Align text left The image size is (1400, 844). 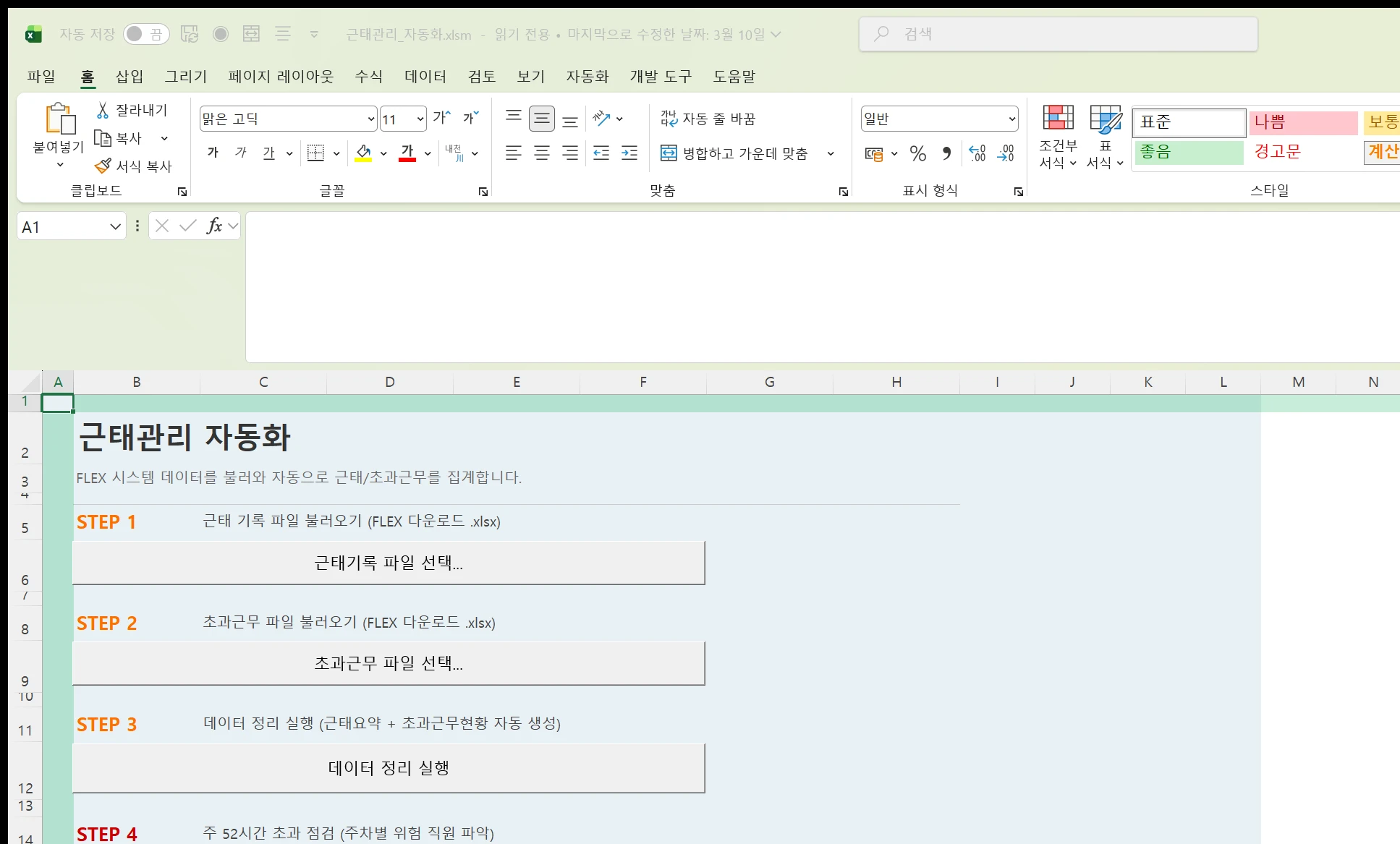coord(514,153)
